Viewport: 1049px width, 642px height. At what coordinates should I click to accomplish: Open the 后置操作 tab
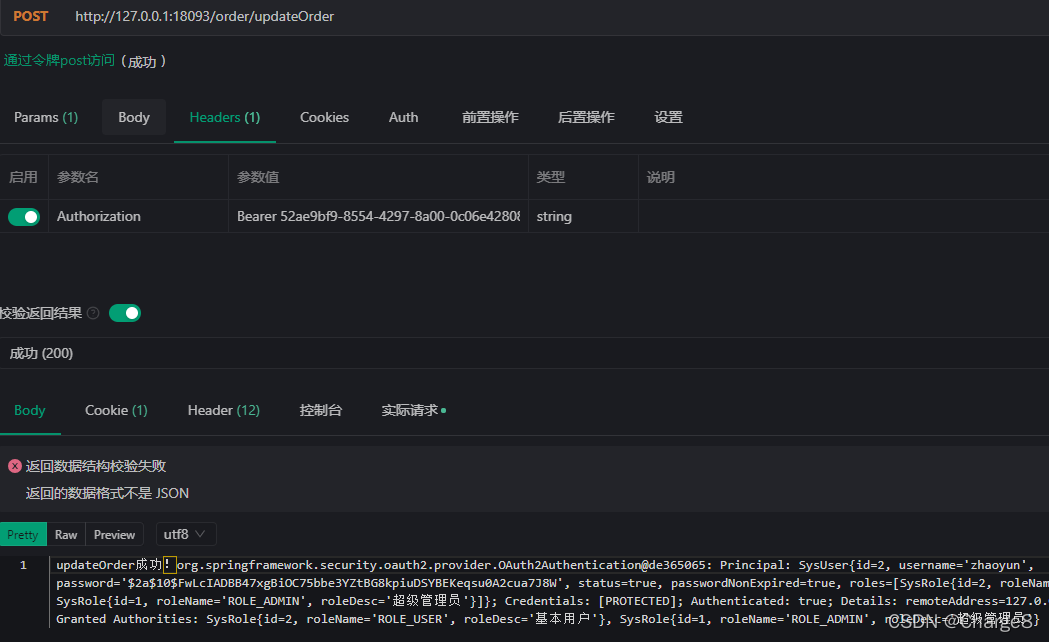point(586,117)
